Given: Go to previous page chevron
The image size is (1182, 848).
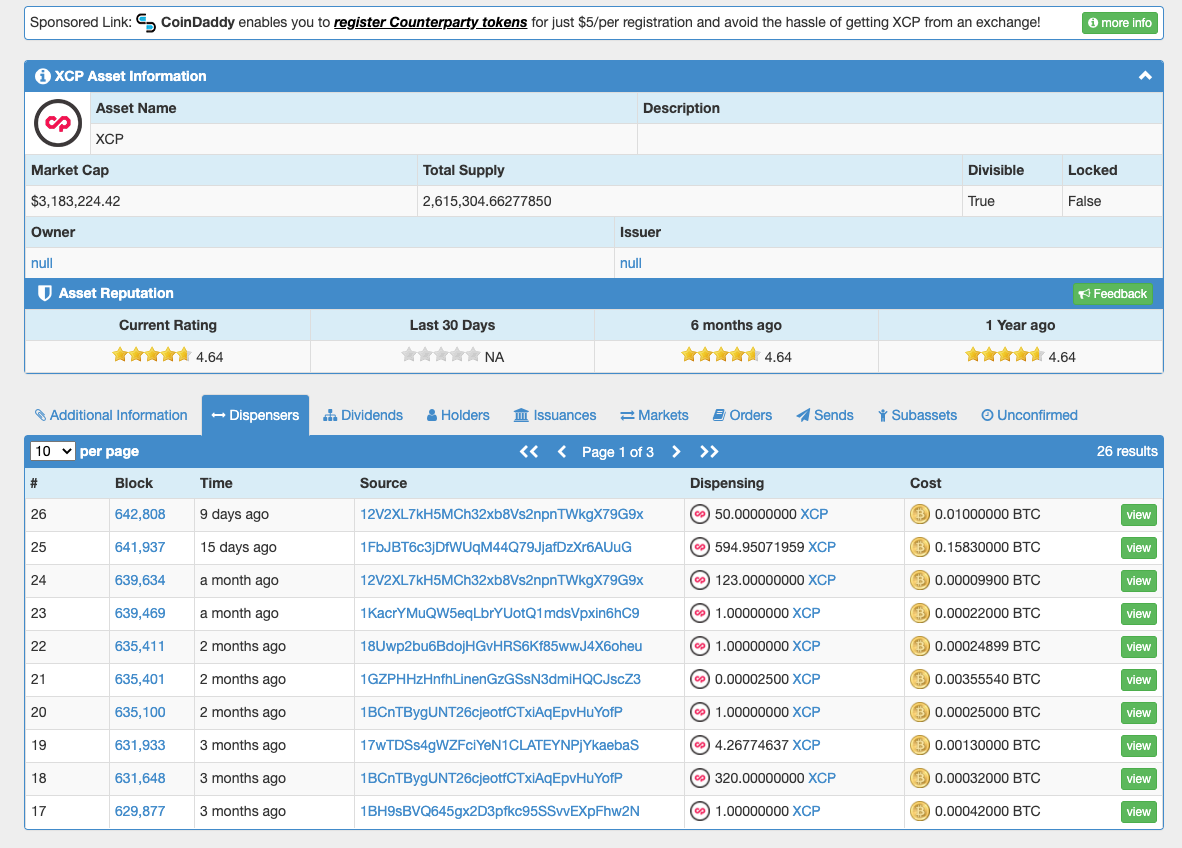Looking at the screenshot, I should coord(562,452).
